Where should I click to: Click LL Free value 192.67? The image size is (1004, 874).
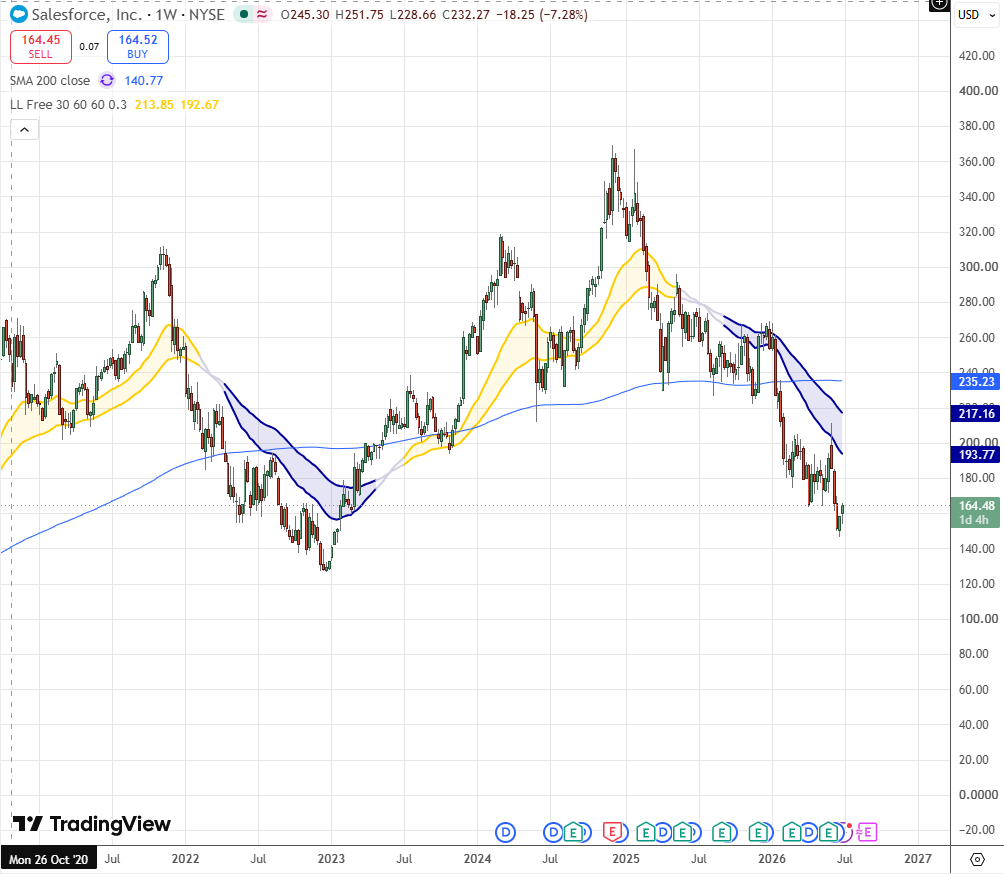coord(199,104)
